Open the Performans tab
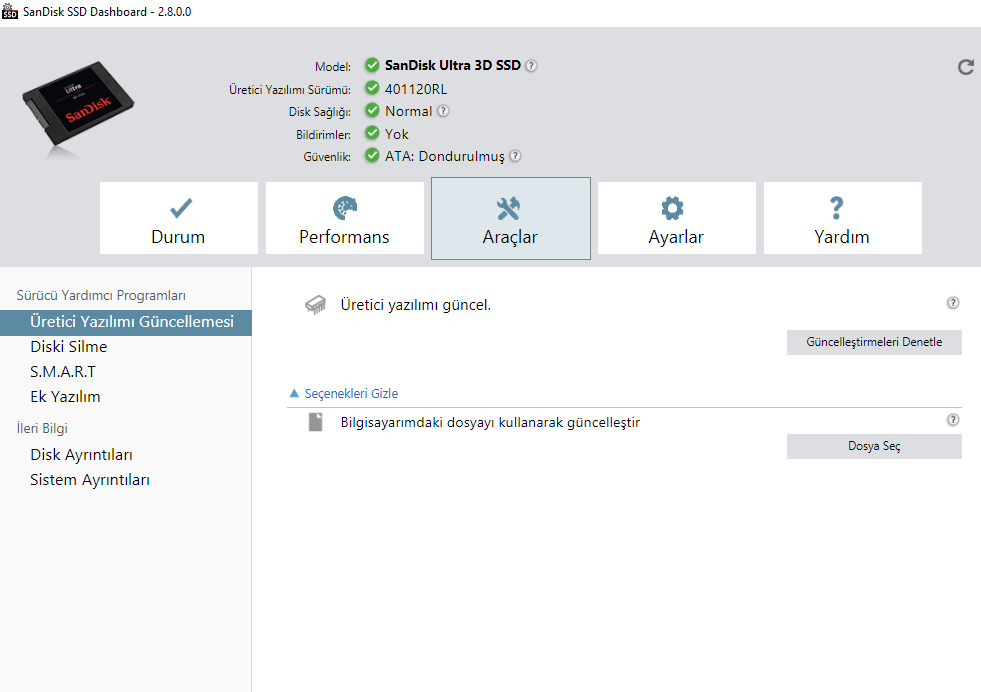981x692 pixels. 345,218
